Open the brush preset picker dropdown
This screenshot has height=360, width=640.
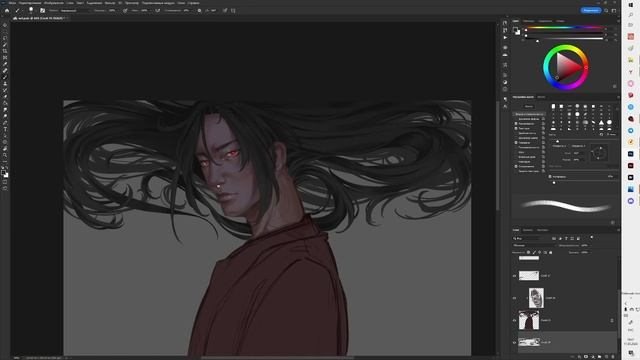pos(31,11)
